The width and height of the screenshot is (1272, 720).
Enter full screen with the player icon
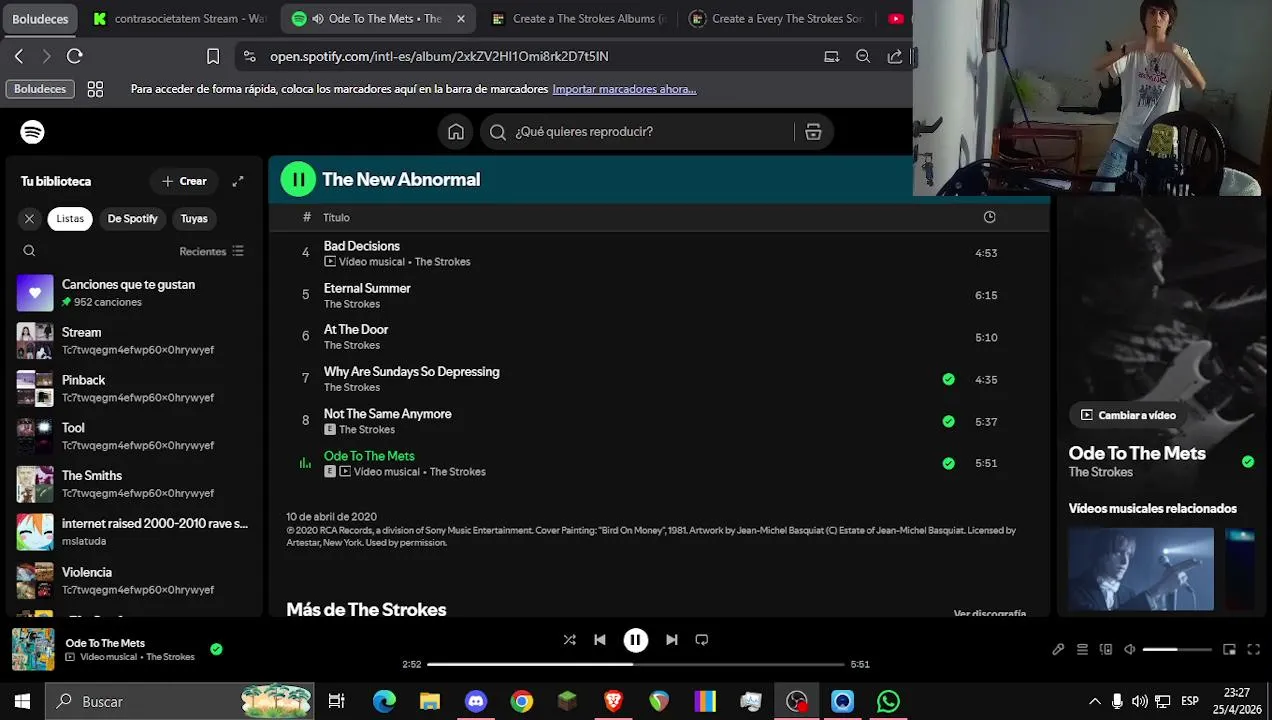[x=1254, y=649]
